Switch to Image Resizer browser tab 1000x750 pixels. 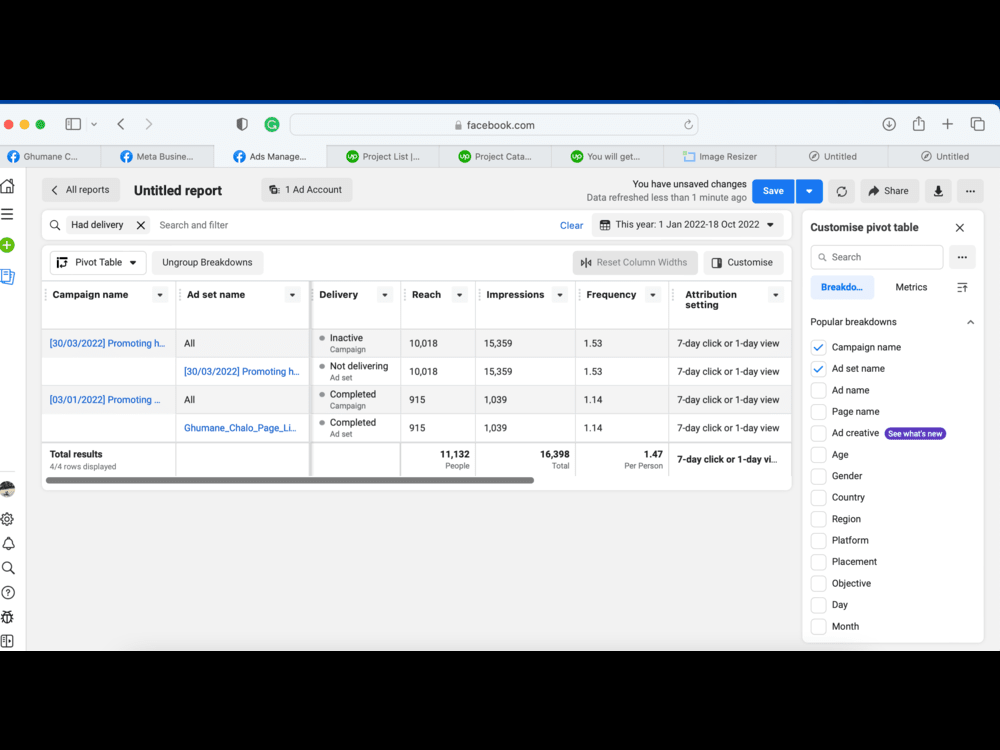click(x=719, y=156)
